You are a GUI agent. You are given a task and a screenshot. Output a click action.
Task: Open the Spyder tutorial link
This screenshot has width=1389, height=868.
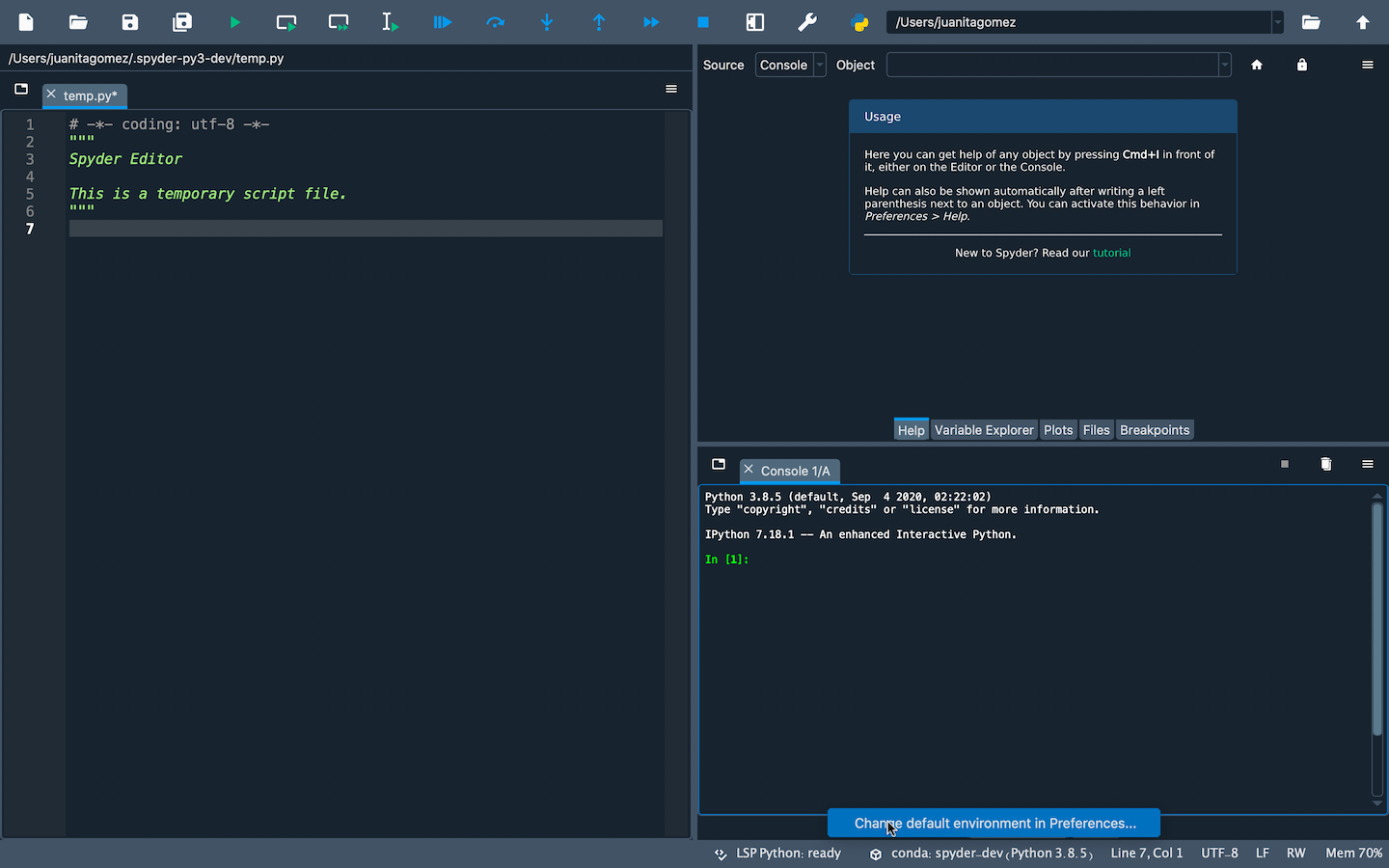[x=1111, y=253]
